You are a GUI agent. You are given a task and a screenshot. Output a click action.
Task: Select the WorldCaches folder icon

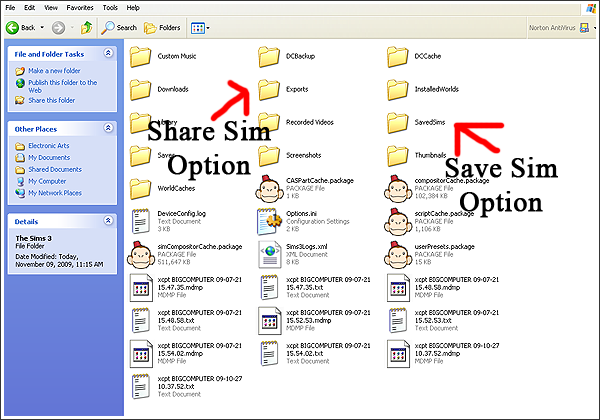[x=140, y=189]
